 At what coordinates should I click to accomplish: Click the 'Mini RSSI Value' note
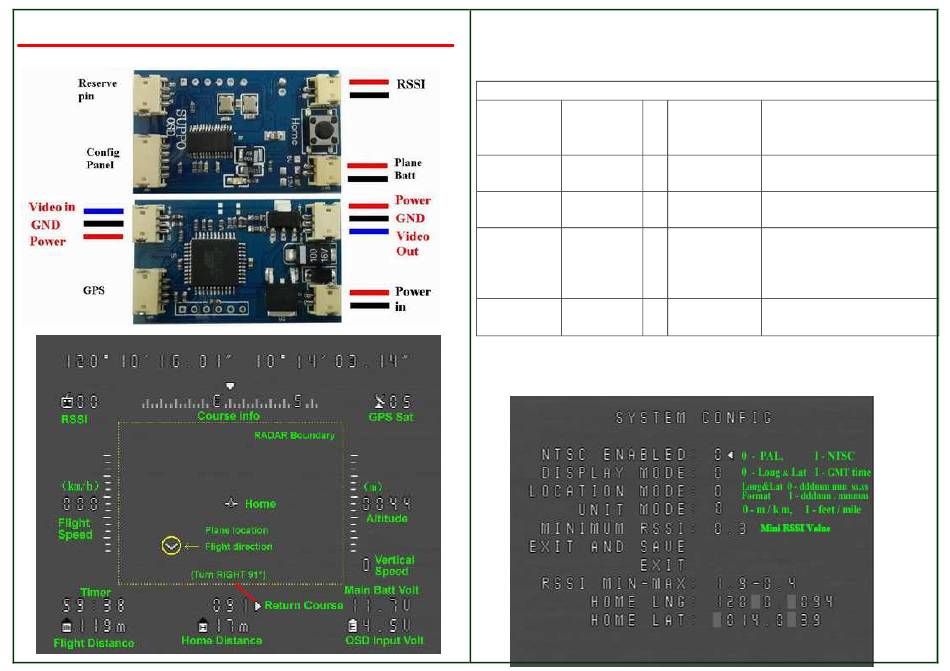[795, 528]
